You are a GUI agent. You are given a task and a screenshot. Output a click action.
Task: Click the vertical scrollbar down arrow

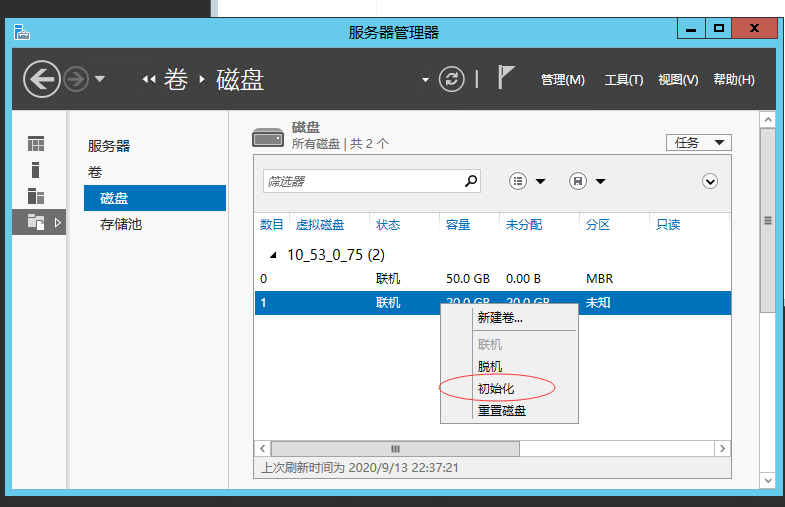click(767, 480)
